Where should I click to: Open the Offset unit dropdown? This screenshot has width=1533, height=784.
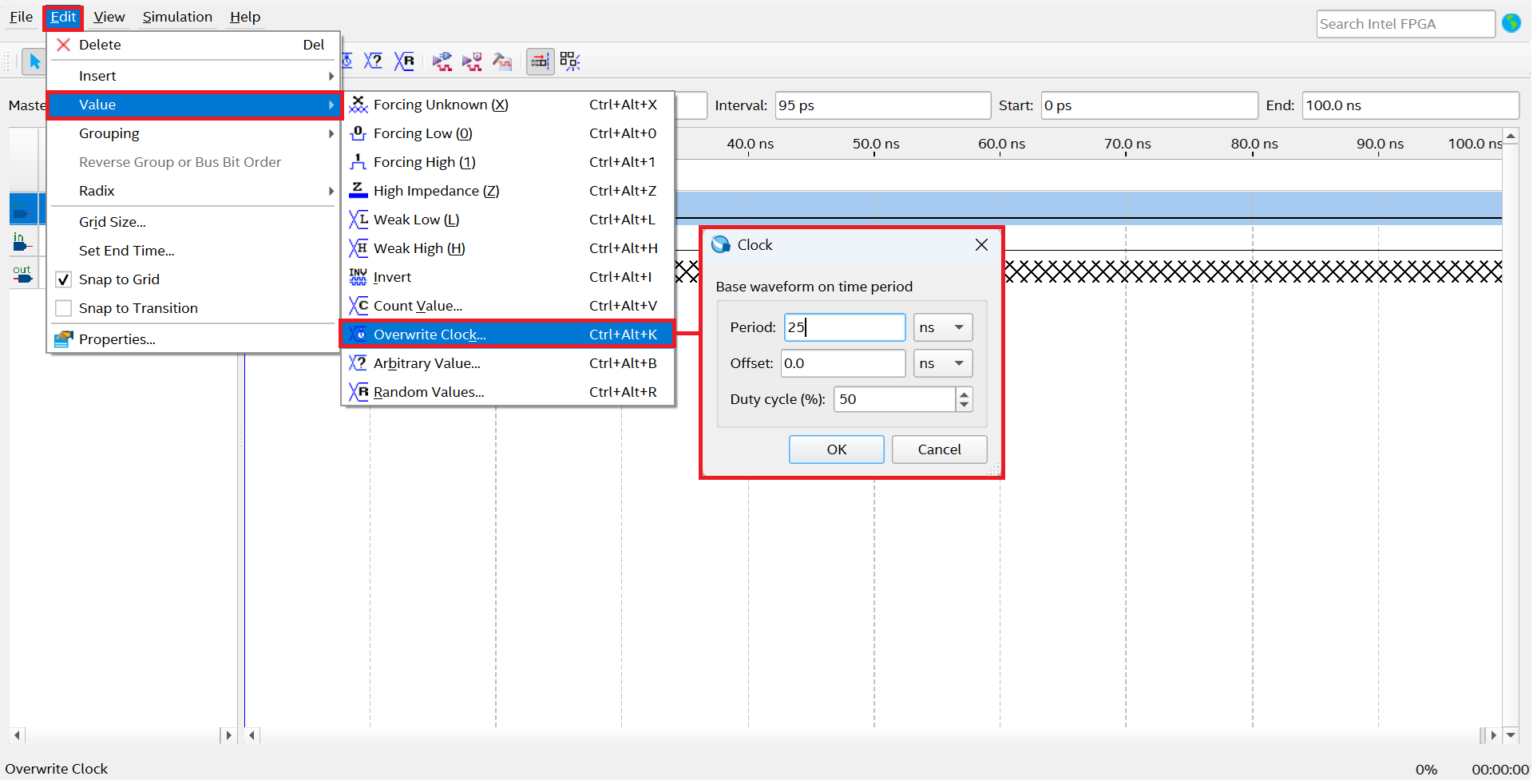(x=943, y=363)
